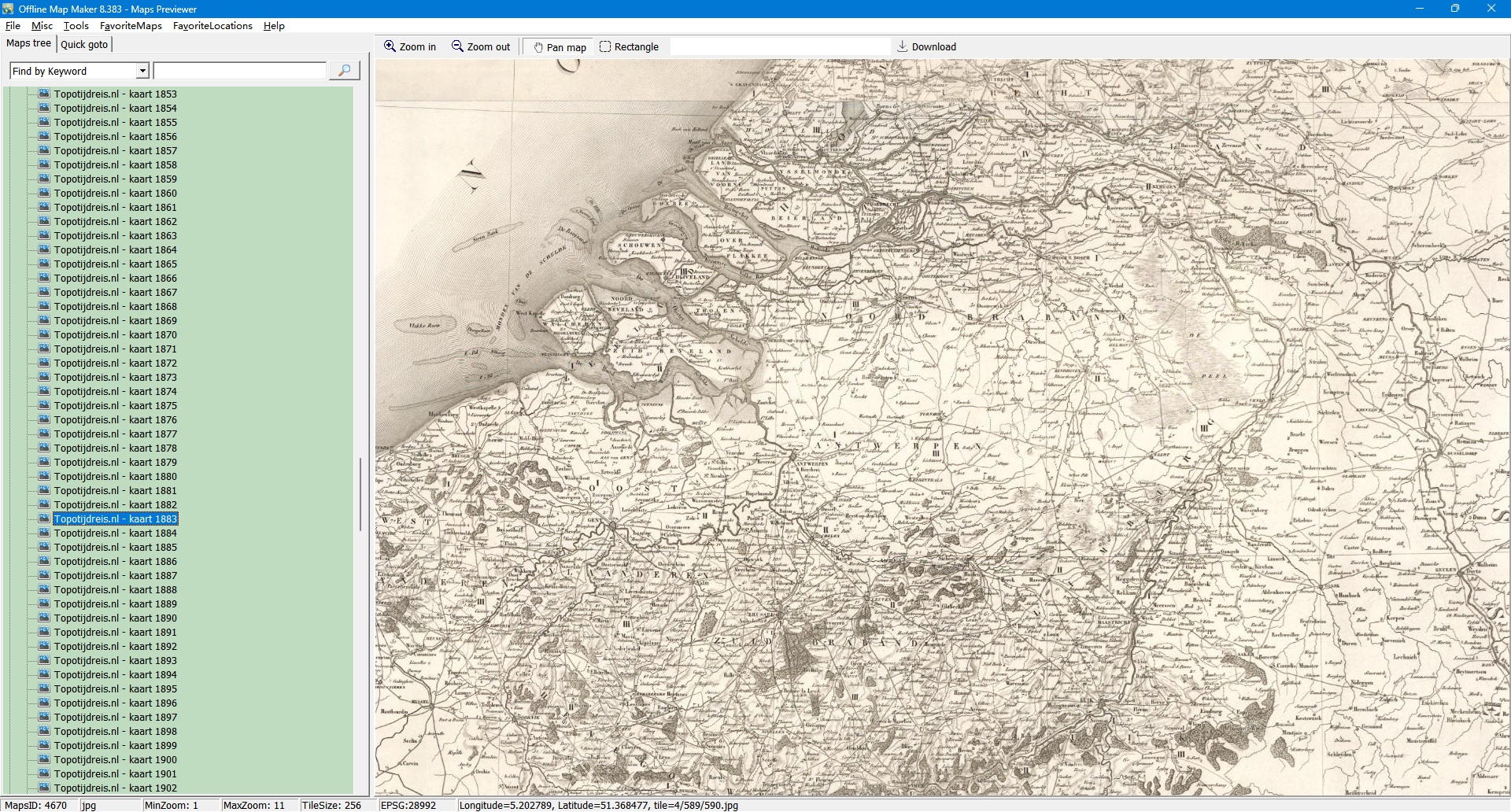Select Topotijdreis.nl kaart 1890 in tree
1511x812 pixels.
[115, 618]
